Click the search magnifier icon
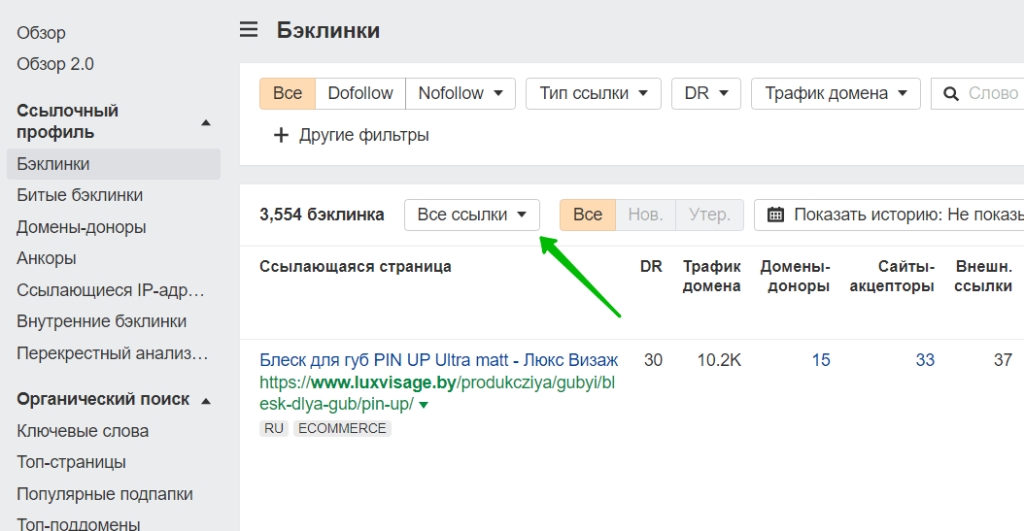This screenshot has width=1024, height=531. 951,94
